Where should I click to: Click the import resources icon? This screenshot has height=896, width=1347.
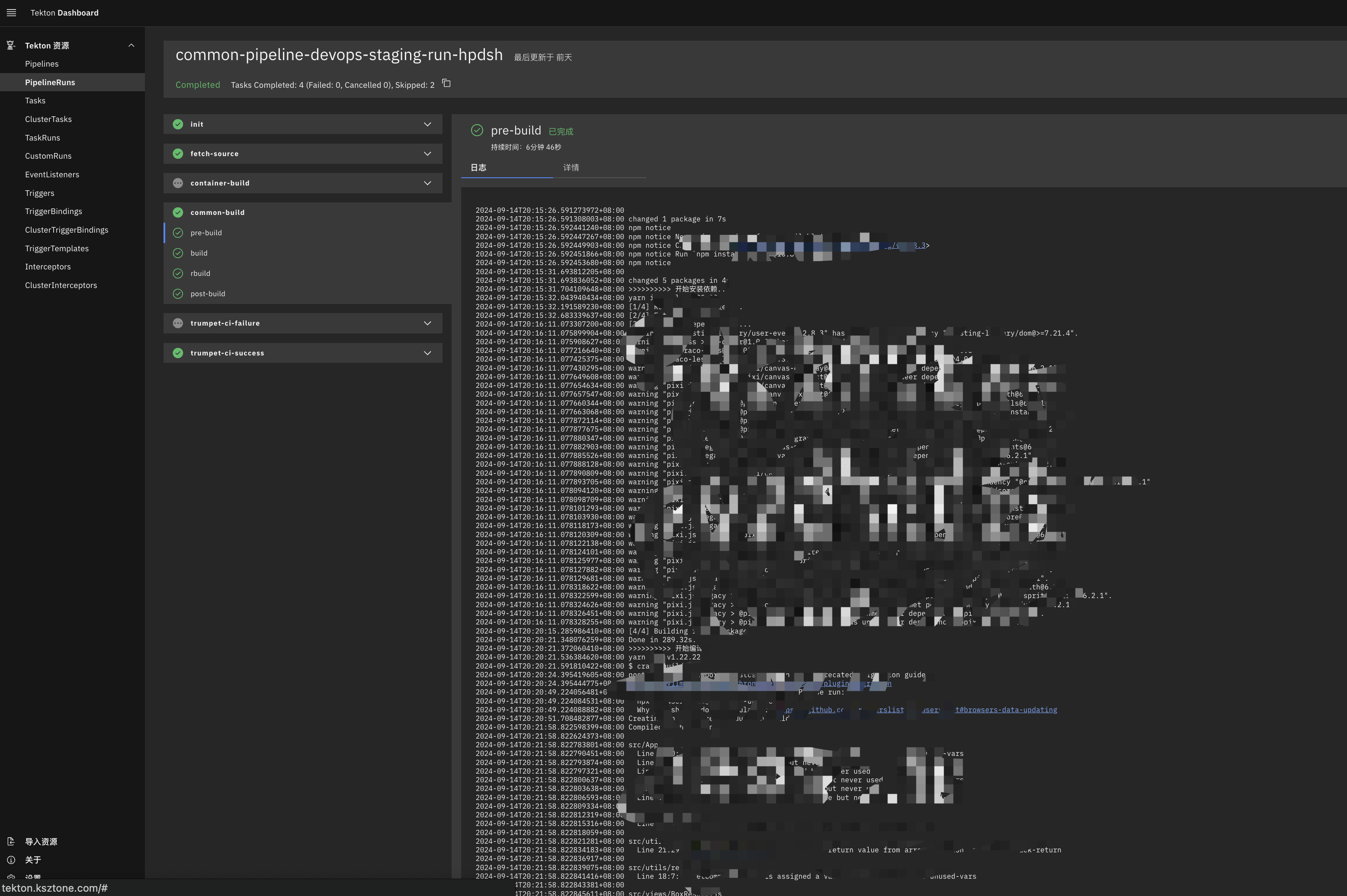coord(10,841)
